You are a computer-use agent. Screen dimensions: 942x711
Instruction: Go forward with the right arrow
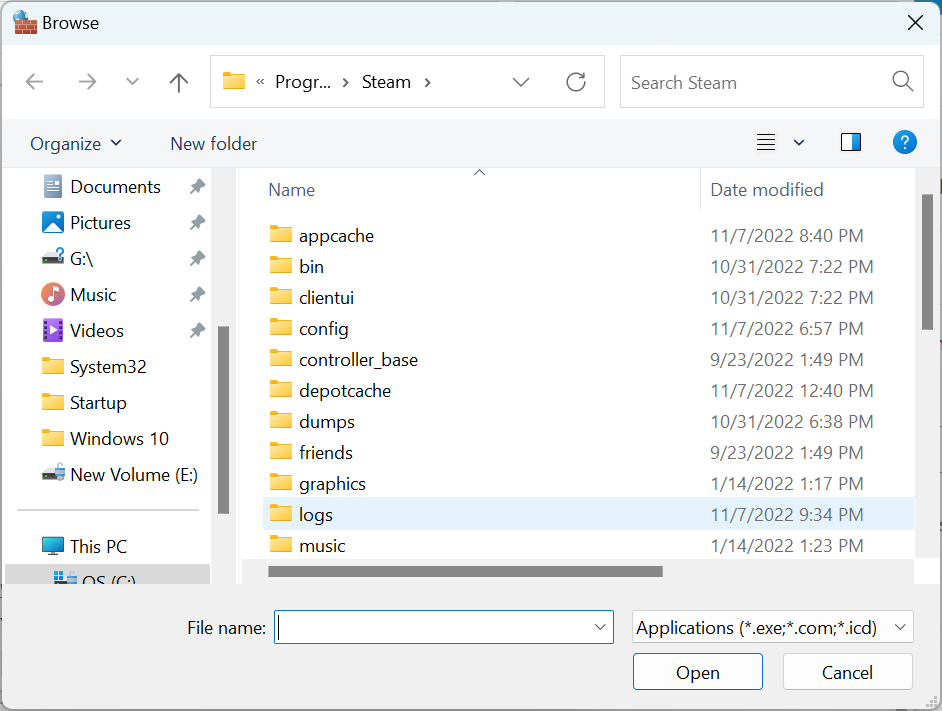click(x=87, y=82)
